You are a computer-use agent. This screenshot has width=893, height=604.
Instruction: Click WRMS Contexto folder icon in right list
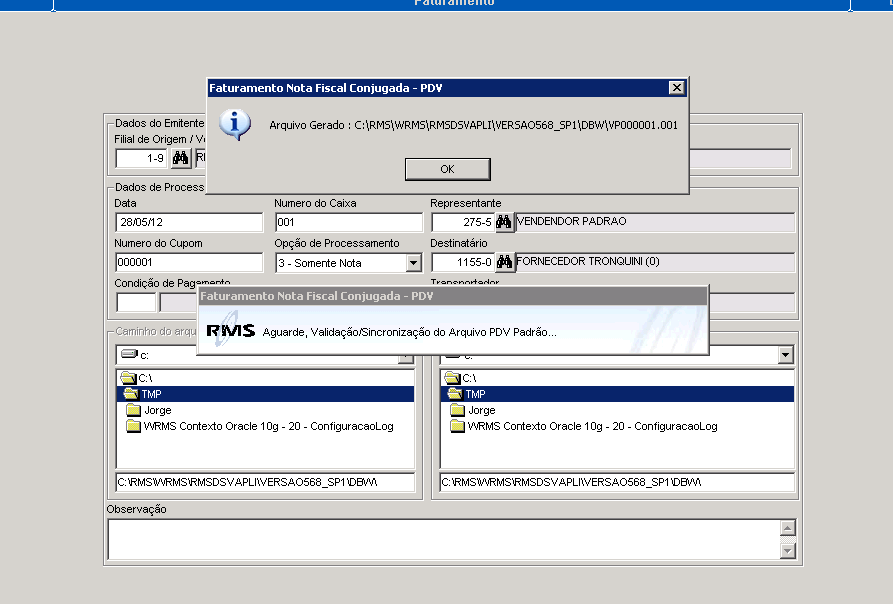[x=457, y=426]
